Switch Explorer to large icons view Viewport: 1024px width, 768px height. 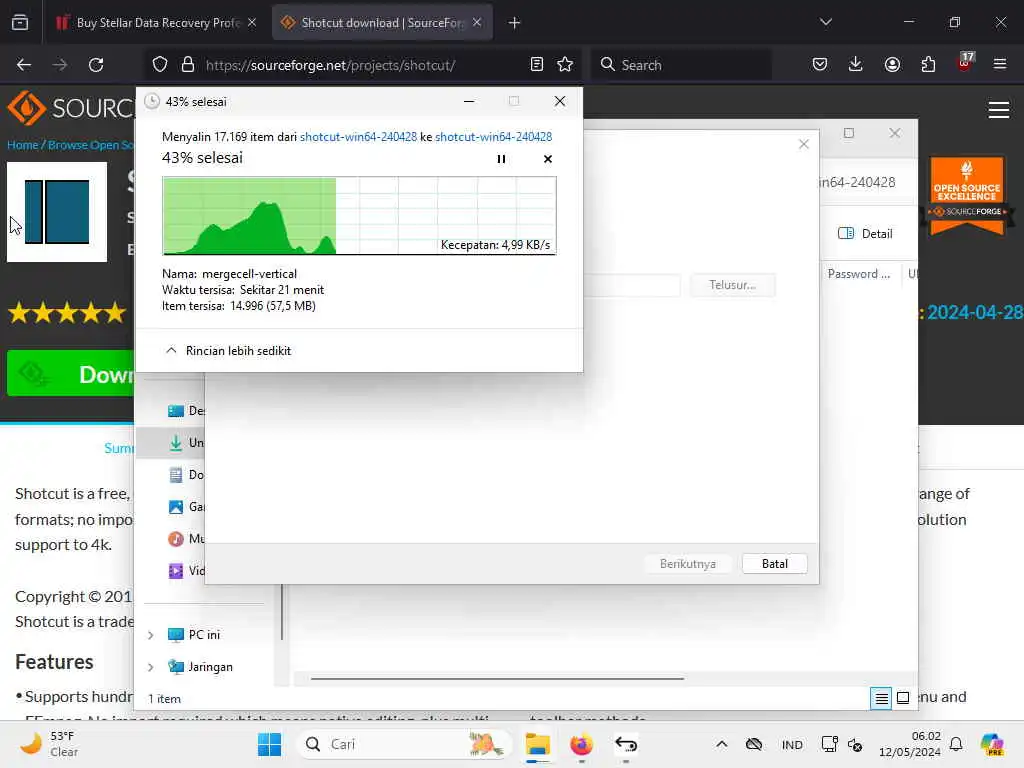[903, 699]
